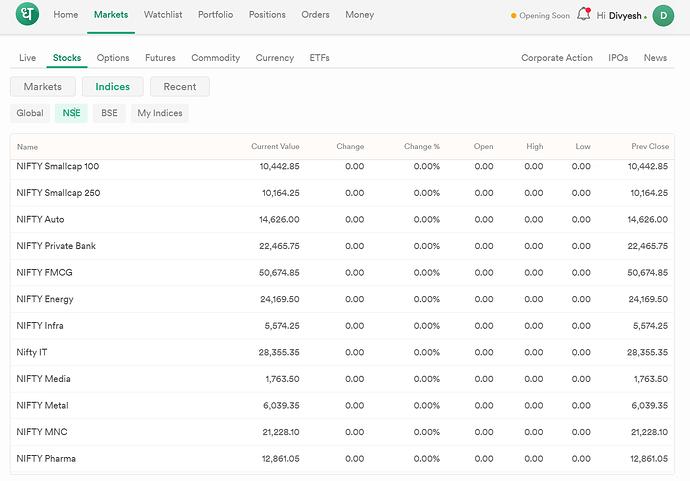Click the Markets filter button
Screen dimensions: 690x481
click(x=43, y=87)
